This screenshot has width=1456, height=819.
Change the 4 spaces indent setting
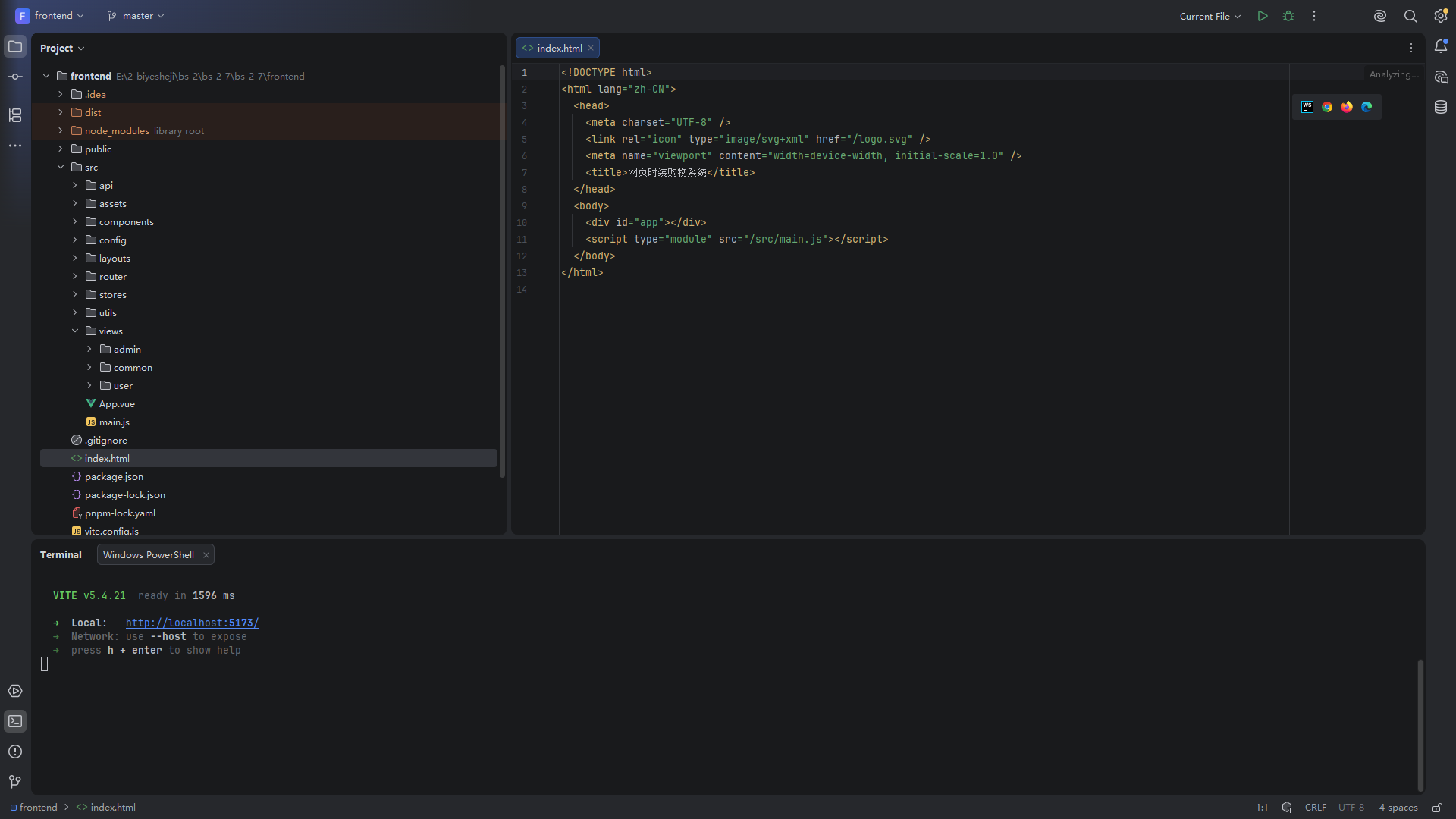coord(1398,808)
